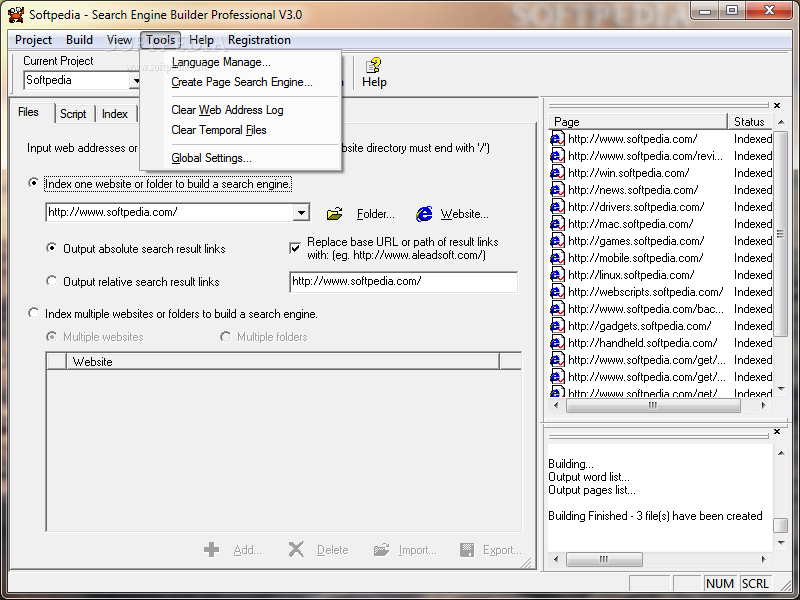
Task: Click the X icon beside Delete
Action: [296, 549]
